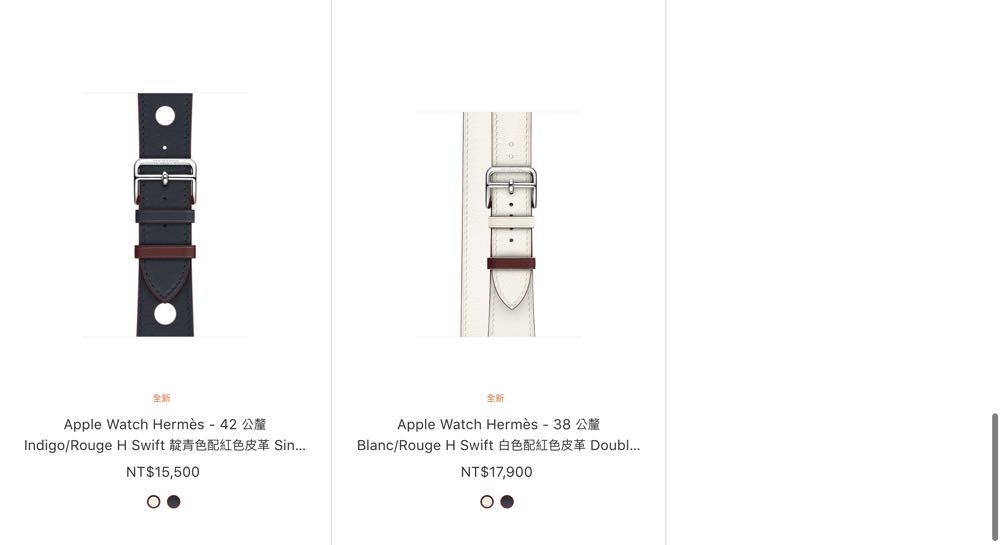Viewport: 1000px width, 545px height.
Task: Click the 'Apple Watch Hermès - 42 公釐' title
Action: coord(165,425)
